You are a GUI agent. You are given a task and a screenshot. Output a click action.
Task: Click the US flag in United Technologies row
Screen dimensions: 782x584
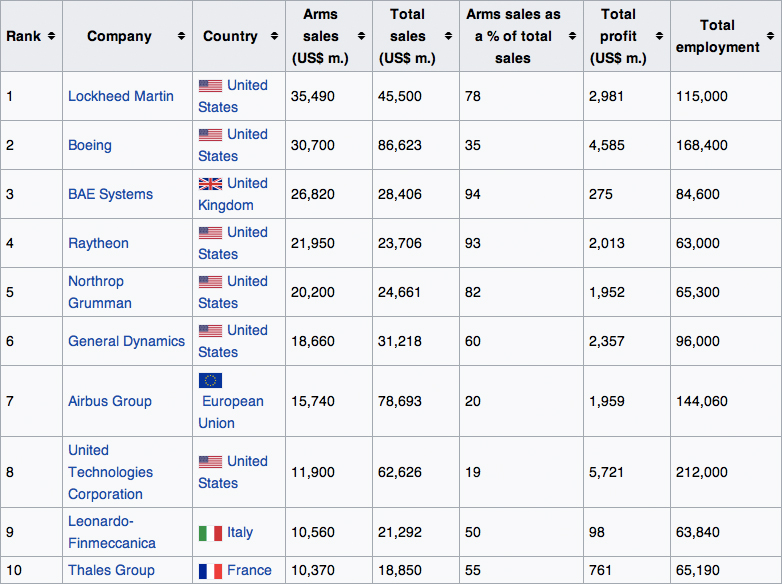(x=210, y=462)
